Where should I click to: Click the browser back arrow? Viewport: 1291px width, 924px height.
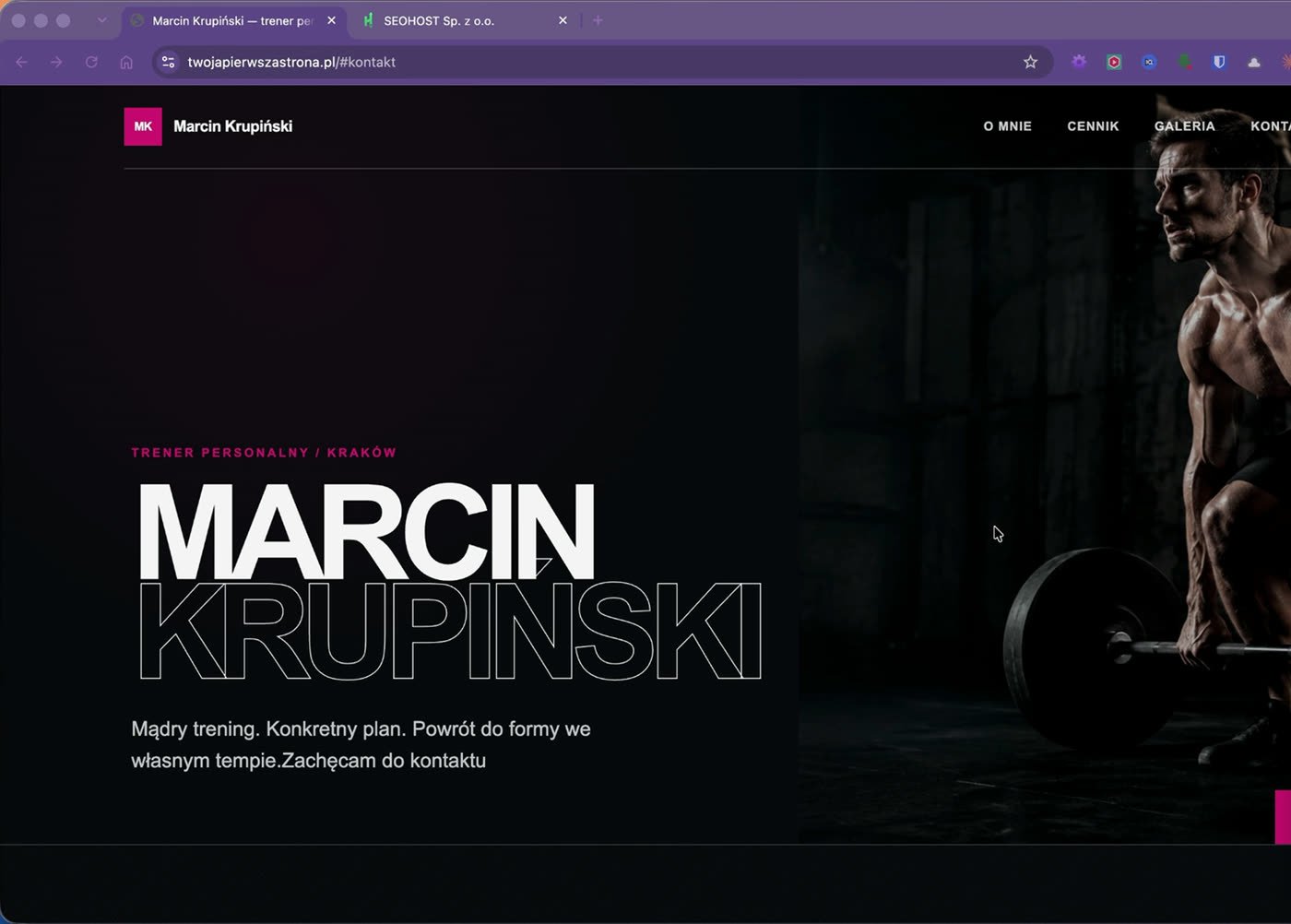21,63
